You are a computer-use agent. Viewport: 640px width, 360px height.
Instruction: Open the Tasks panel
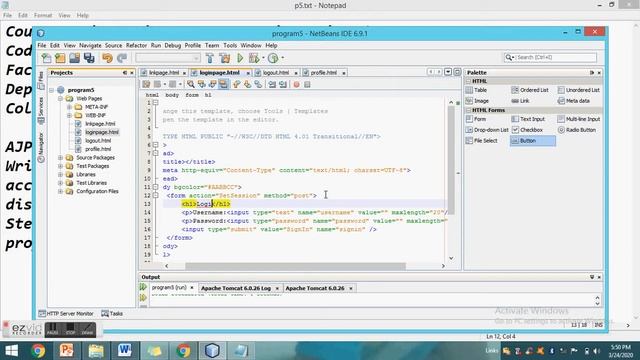[x=112, y=313]
